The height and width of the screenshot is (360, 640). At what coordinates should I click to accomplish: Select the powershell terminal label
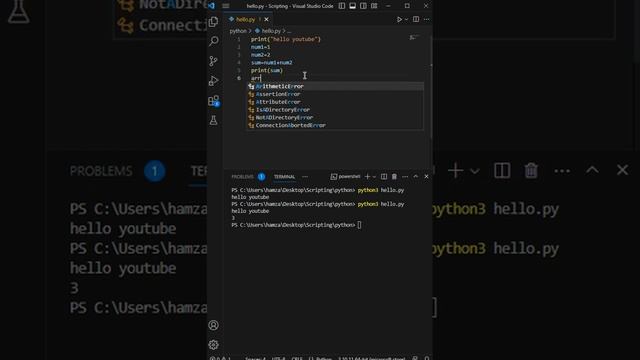(345, 176)
